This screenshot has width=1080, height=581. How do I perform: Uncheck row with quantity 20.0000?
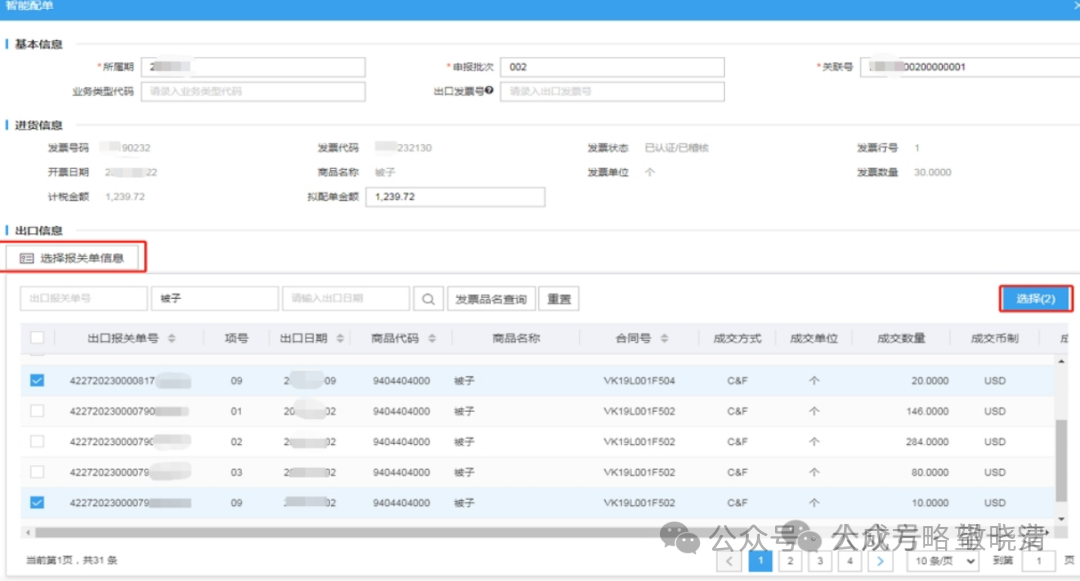coord(37,380)
